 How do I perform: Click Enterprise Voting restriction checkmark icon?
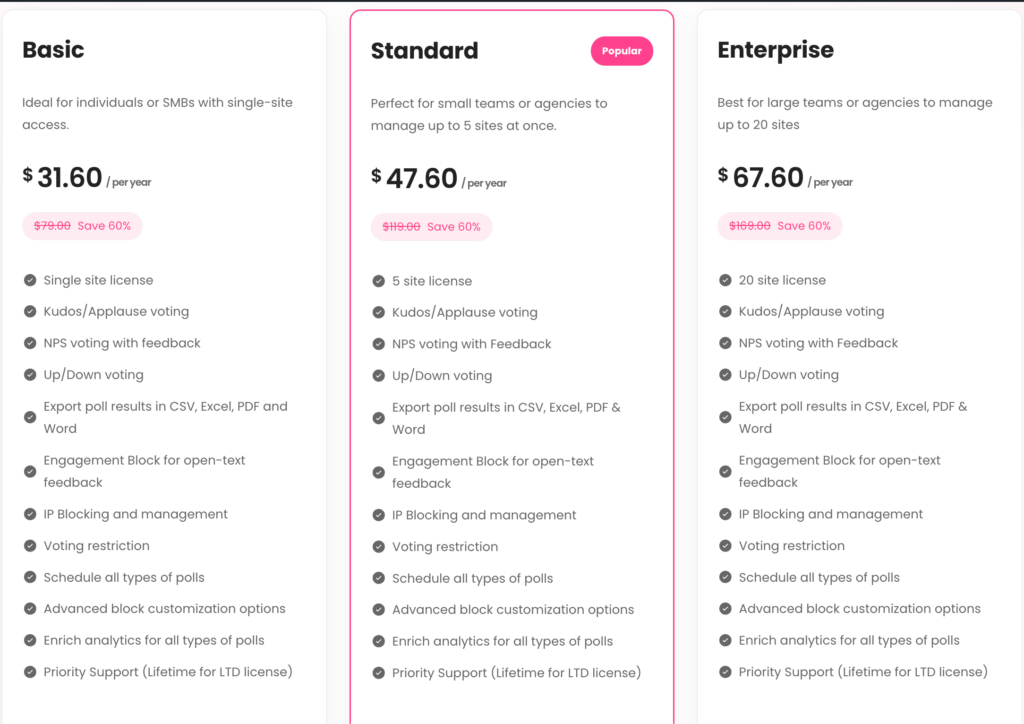pyautogui.click(x=724, y=546)
